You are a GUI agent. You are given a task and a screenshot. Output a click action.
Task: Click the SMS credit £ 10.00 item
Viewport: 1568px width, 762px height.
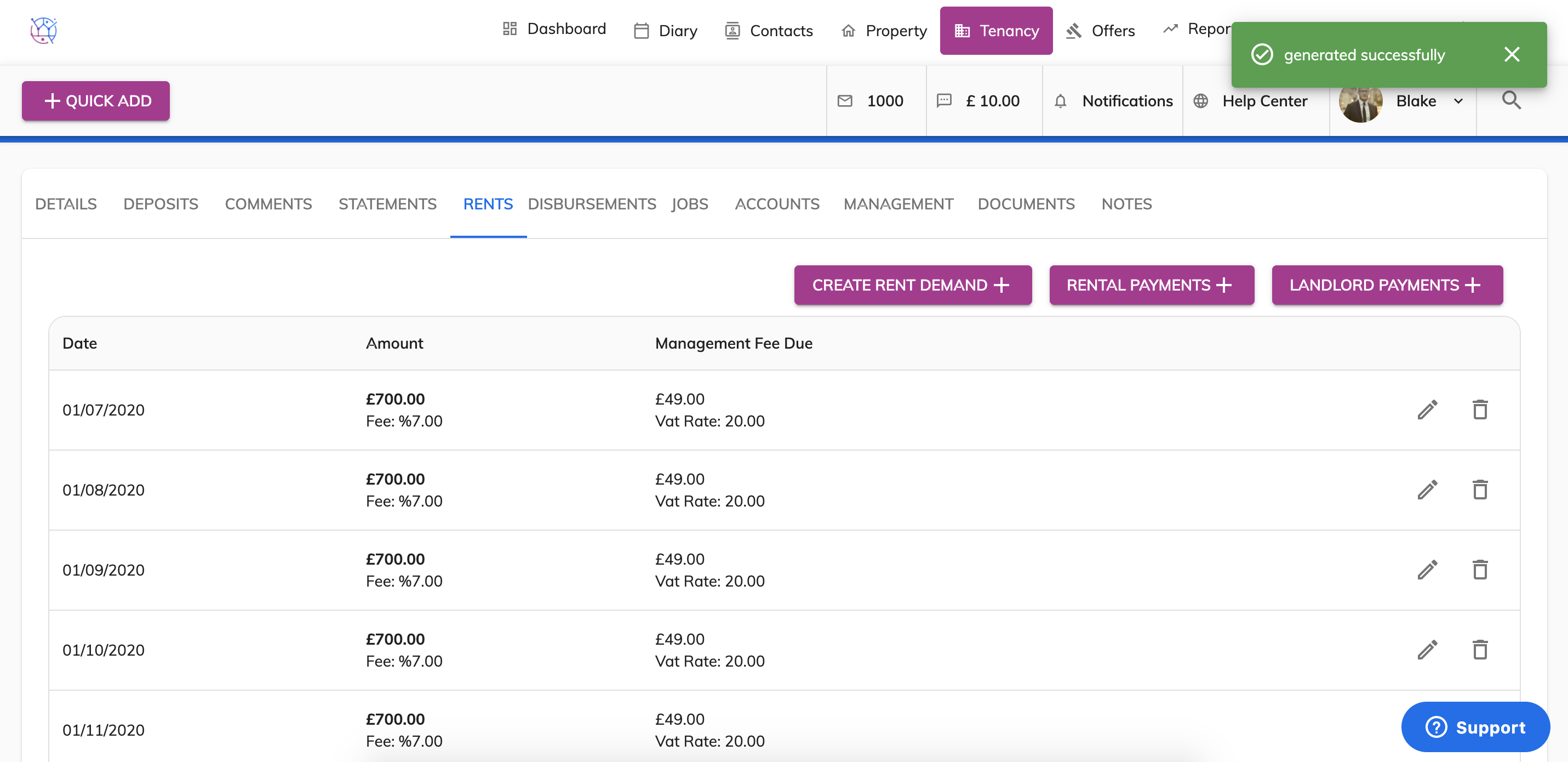(x=979, y=101)
